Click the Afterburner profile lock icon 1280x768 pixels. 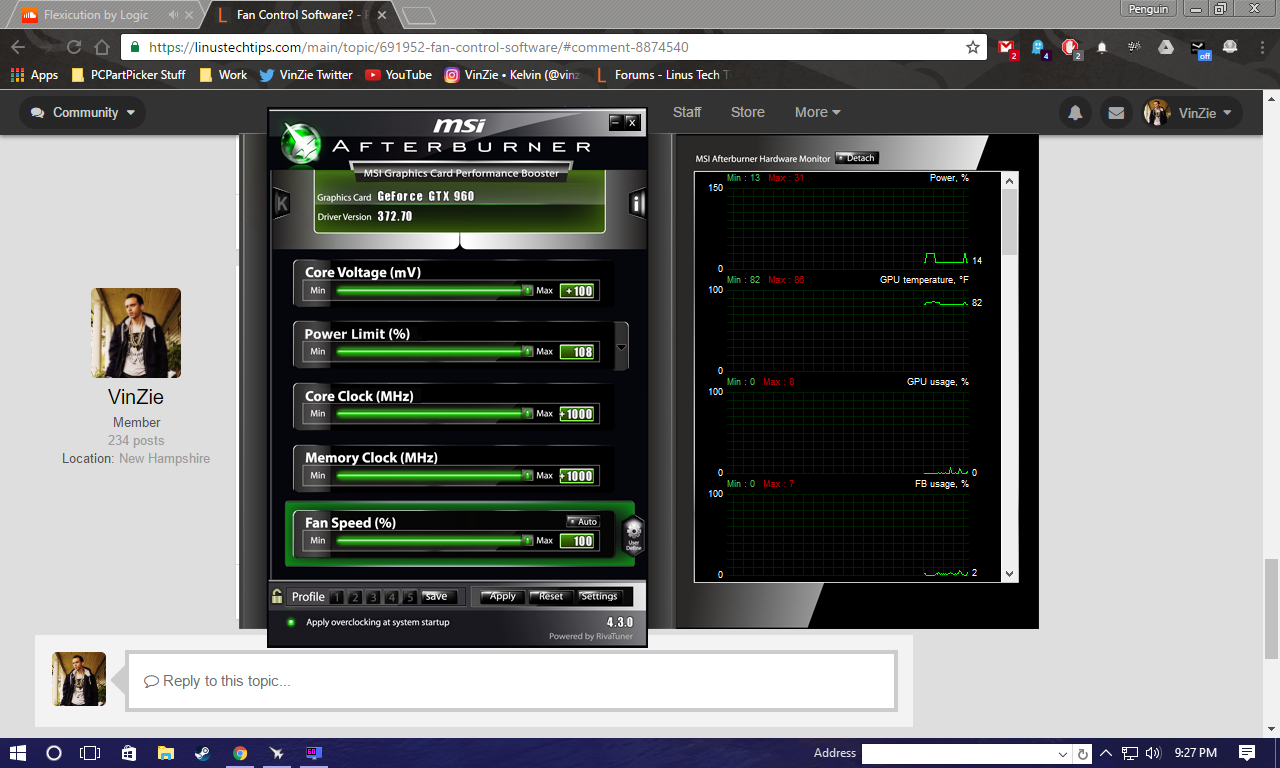tap(277, 596)
